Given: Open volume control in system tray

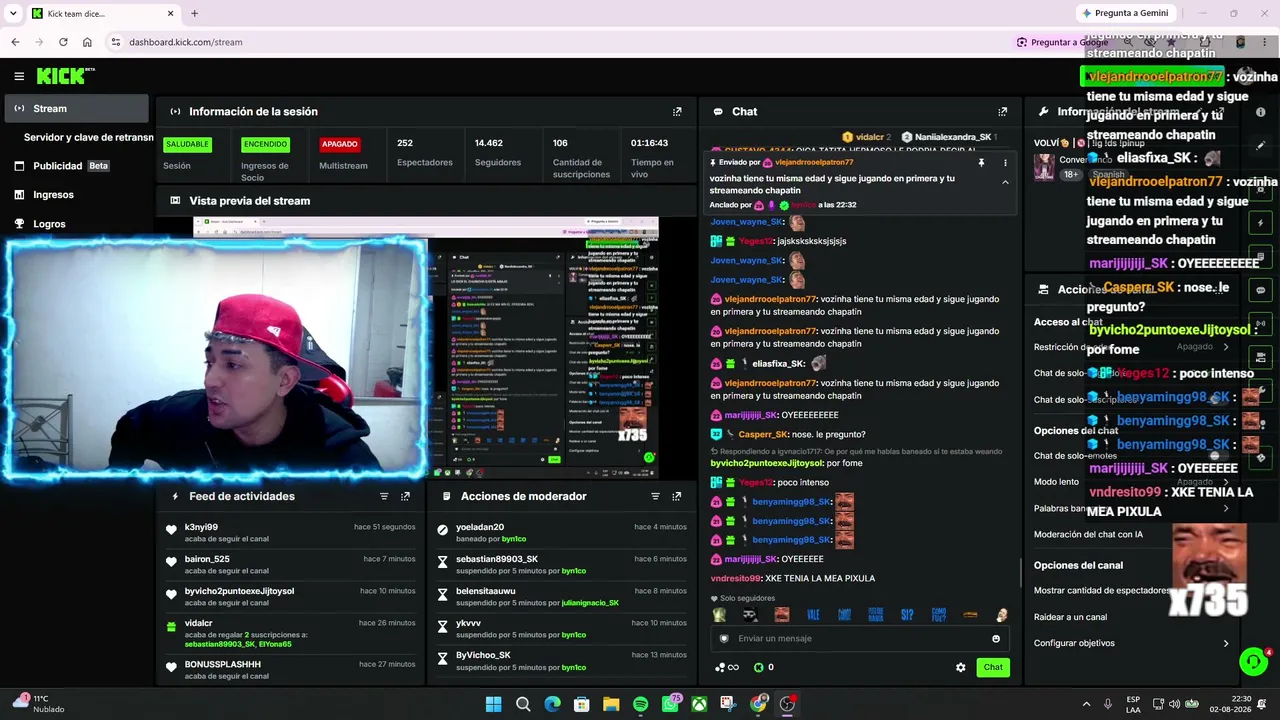Looking at the screenshot, I should (x=1175, y=704).
